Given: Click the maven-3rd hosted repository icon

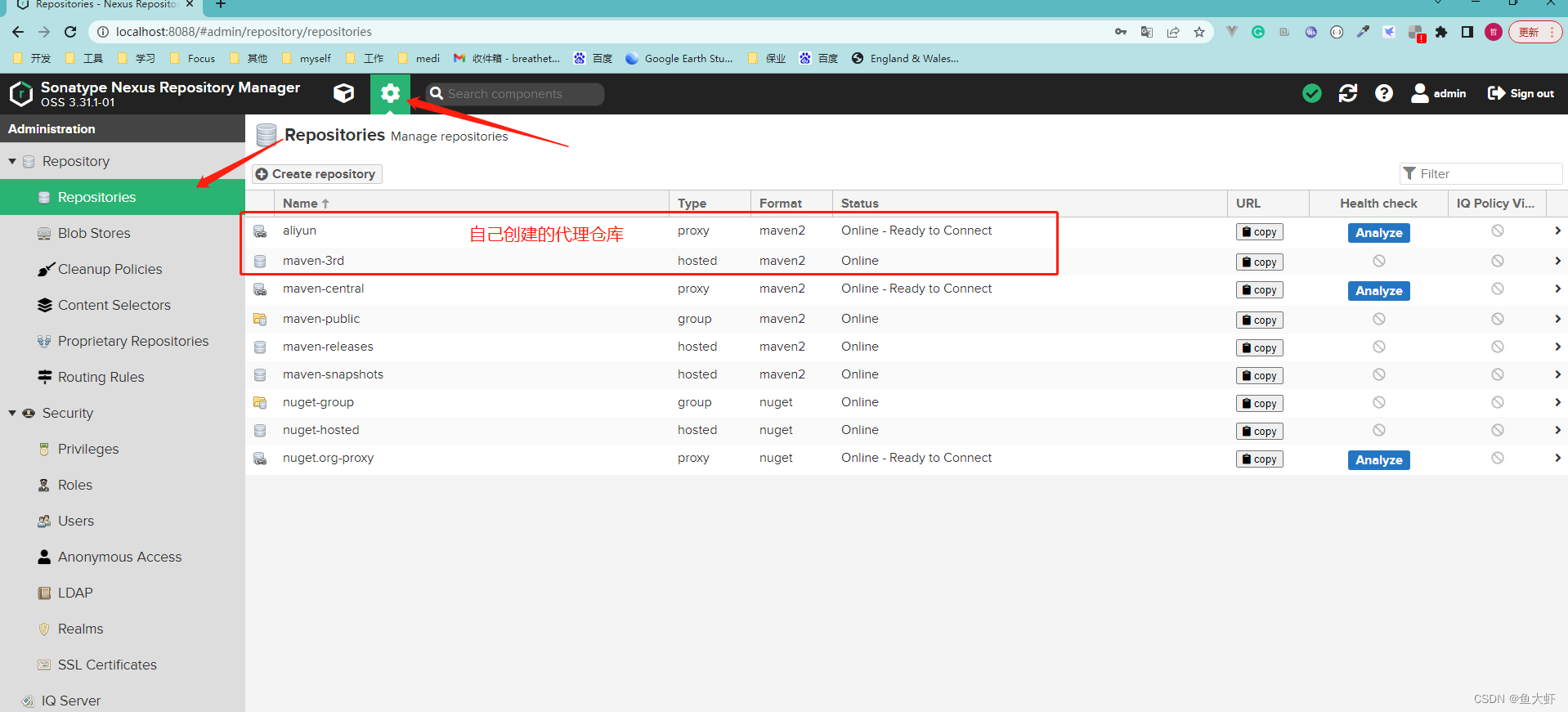Looking at the screenshot, I should click(260, 261).
